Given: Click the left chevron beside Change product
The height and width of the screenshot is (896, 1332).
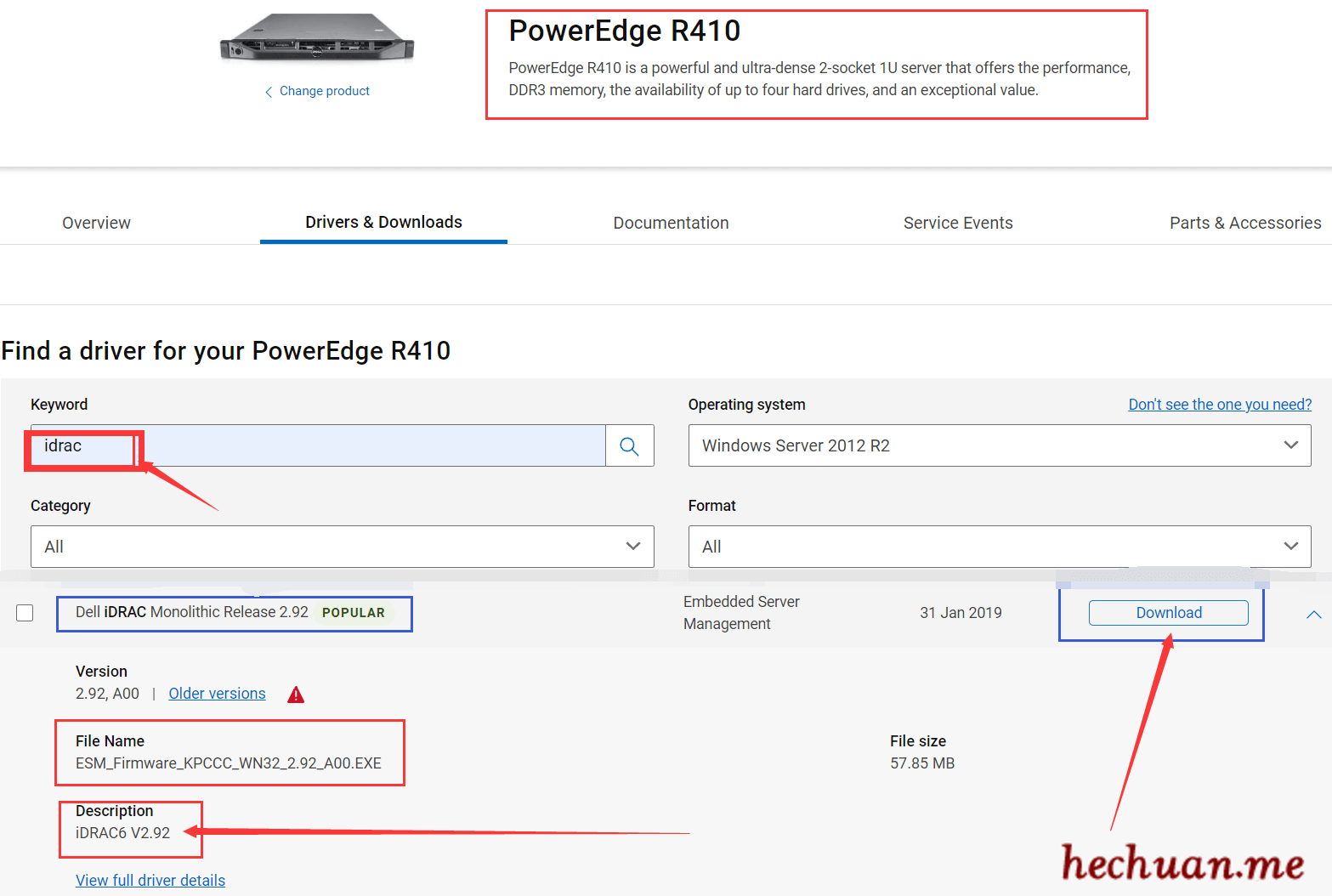Looking at the screenshot, I should coord(269,92).
